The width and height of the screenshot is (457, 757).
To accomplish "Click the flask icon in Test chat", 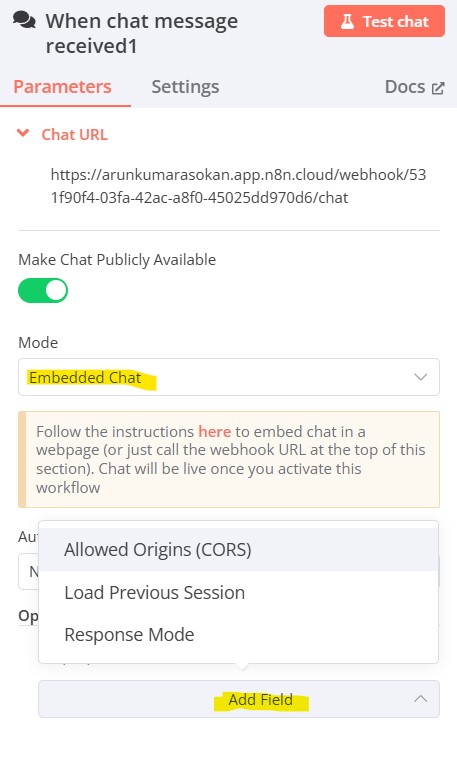I will point(347,21).
